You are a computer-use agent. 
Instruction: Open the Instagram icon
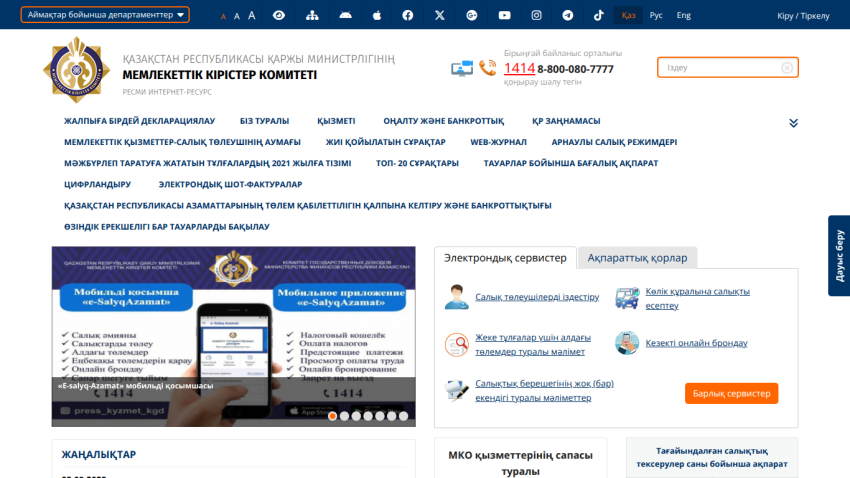tap(536, 15)
